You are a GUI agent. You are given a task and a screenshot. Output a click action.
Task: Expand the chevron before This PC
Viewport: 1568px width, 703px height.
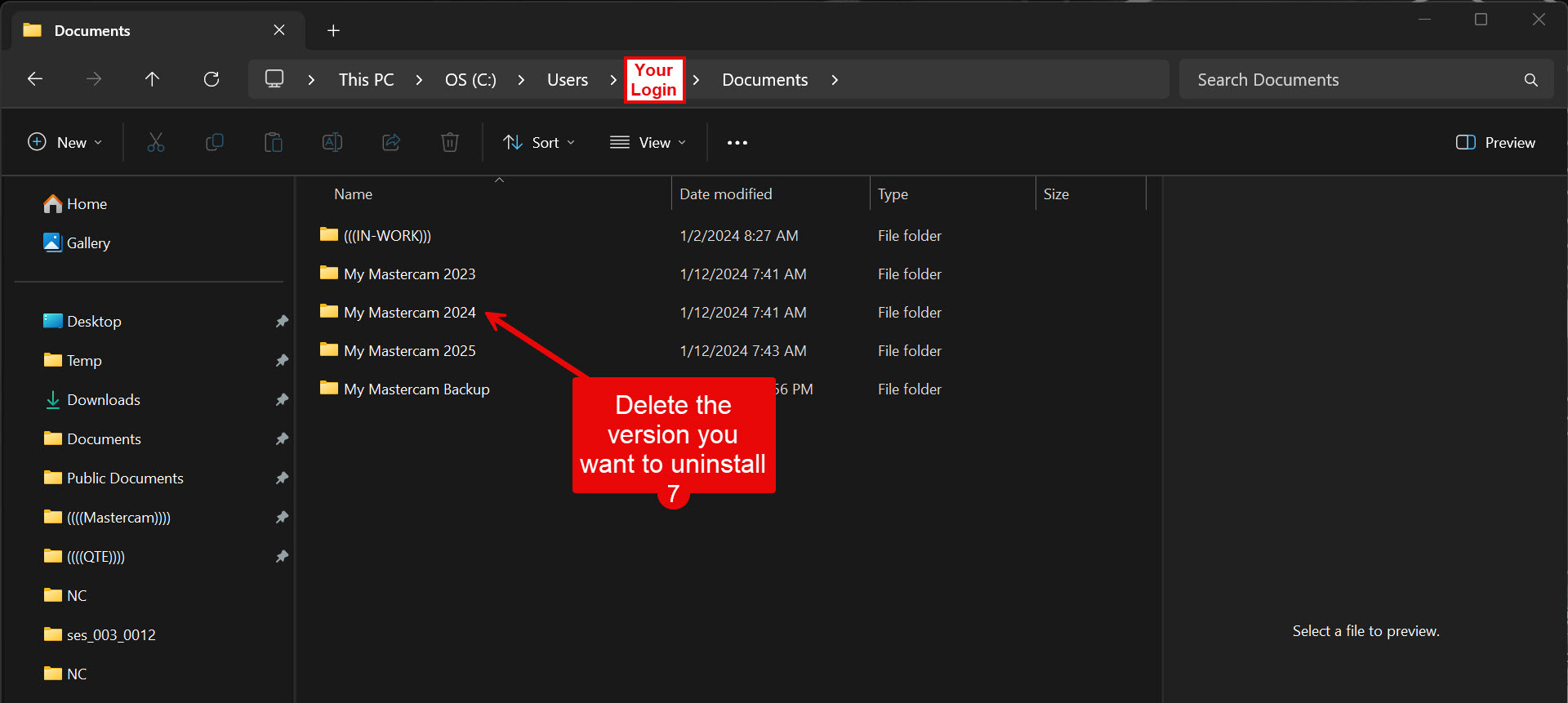(x=311, y=80)
